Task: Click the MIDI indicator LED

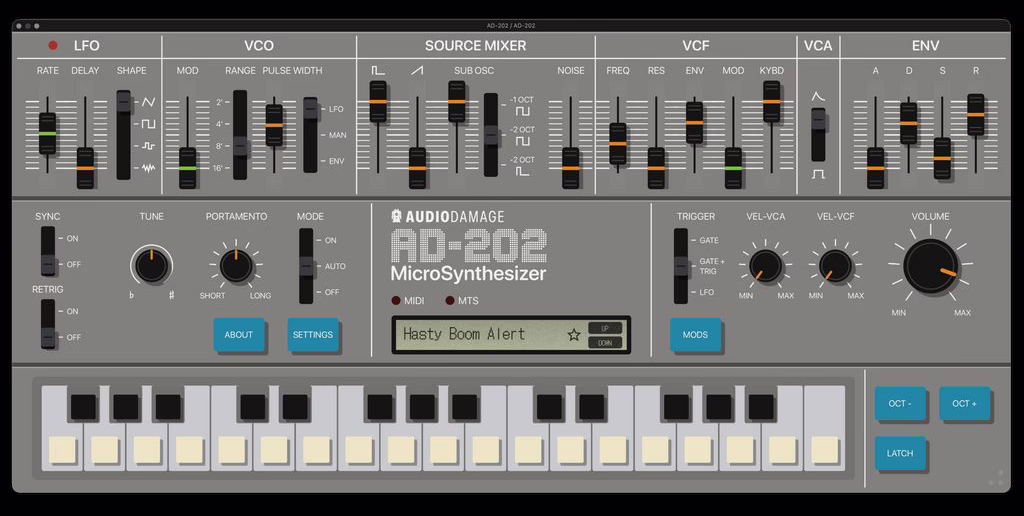Action: [x=396, y=300]
